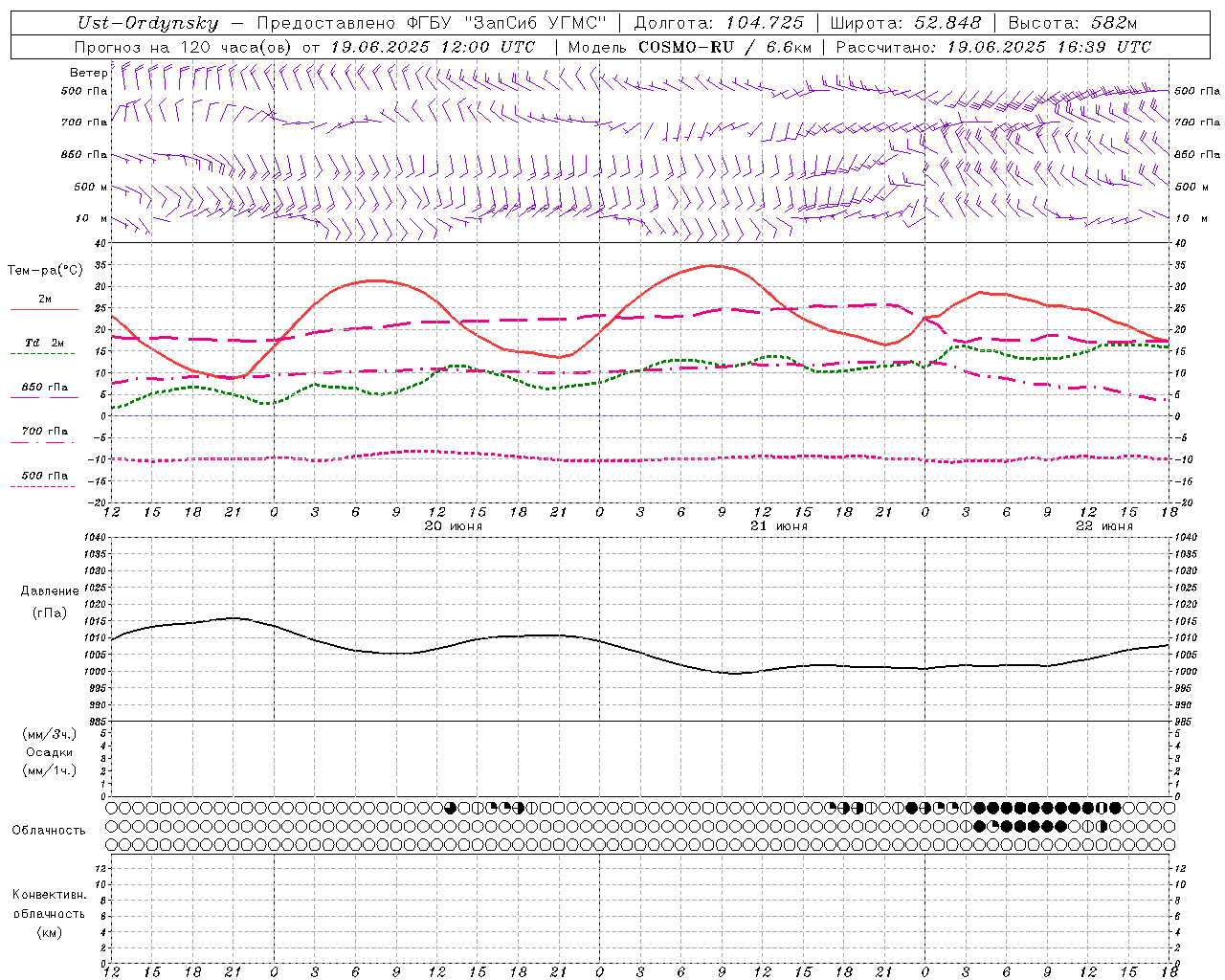Select the 2м temperature legend label
Image resolution: width=1225 pixels, height=980 pixels.
[45, 300]
